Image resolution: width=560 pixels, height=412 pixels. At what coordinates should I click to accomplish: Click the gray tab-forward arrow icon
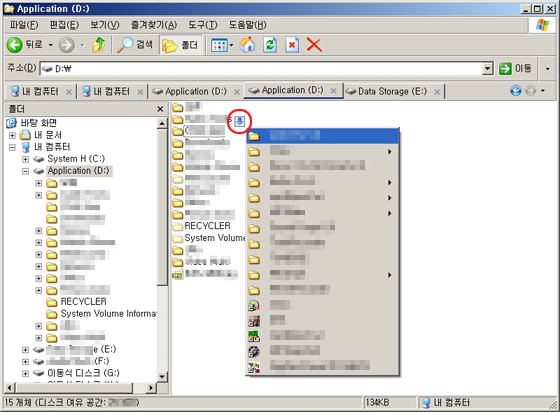[530, 91]
